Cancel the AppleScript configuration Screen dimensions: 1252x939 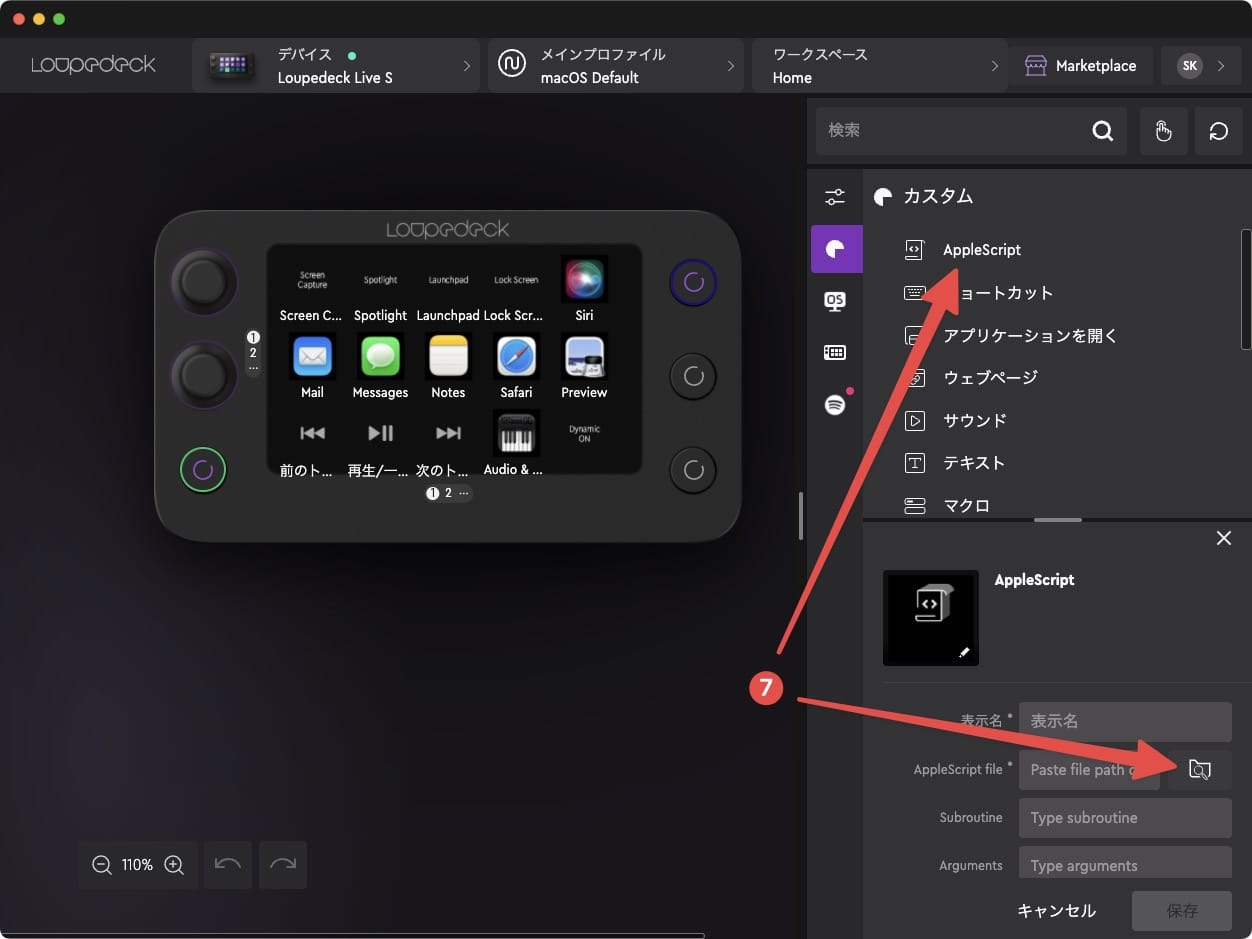[1056, 910]
